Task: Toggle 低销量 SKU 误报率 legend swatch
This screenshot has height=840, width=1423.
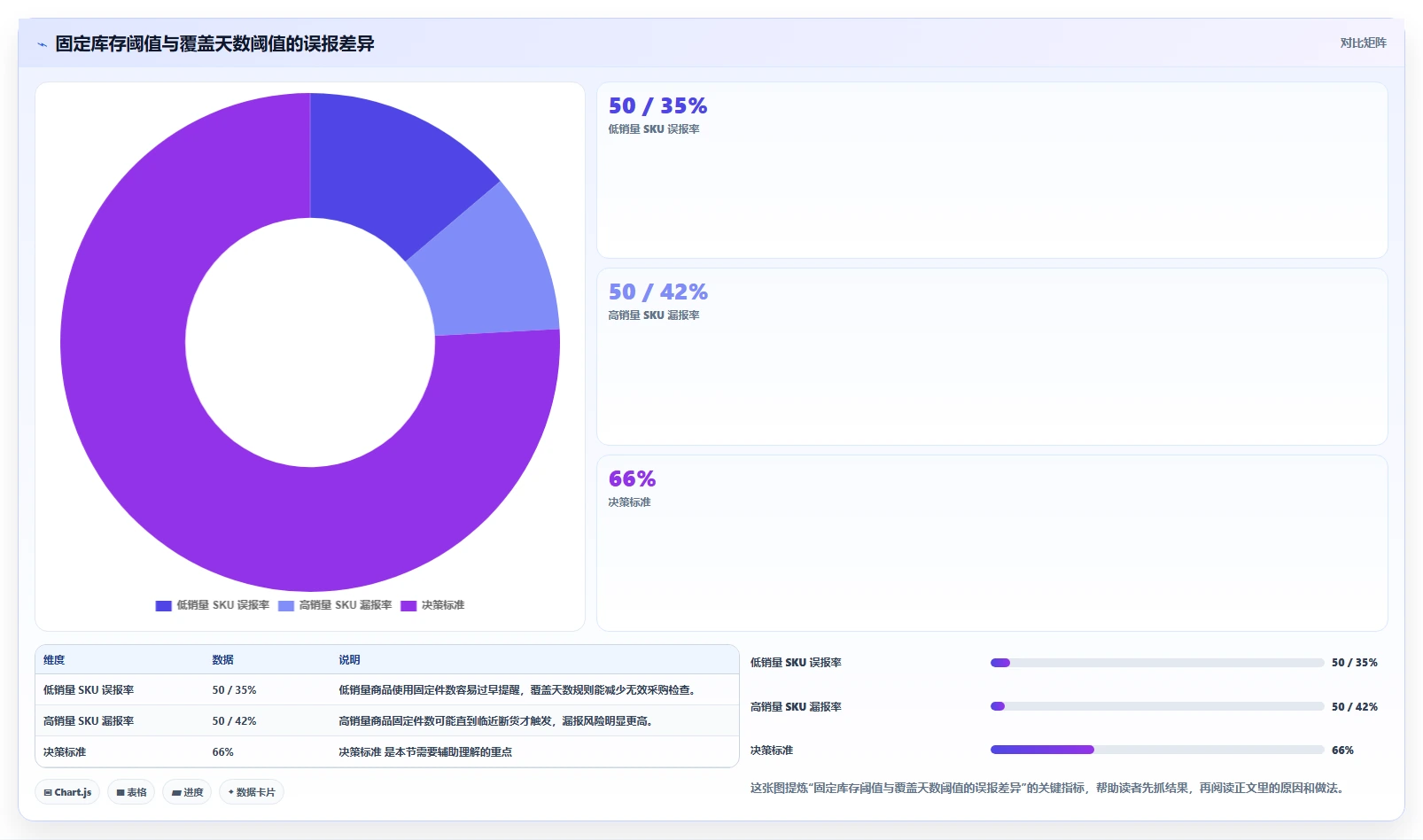Action: (x=163, y=606)
